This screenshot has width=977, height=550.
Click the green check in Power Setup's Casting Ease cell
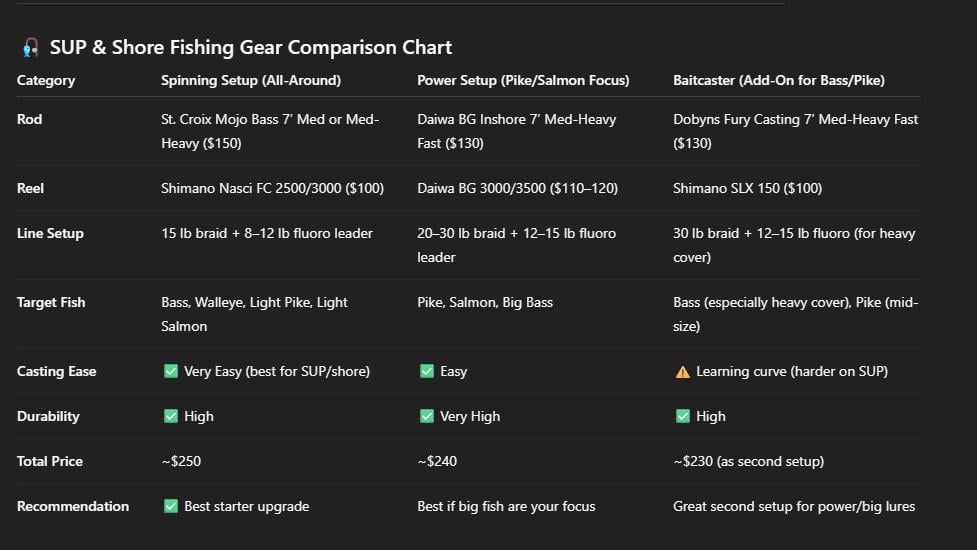[427, 372]
